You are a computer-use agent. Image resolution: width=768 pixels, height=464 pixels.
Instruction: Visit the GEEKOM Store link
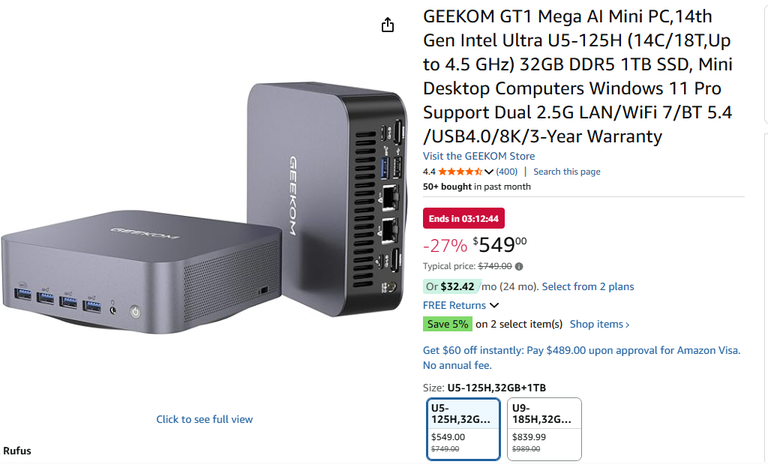[x=479, y=156]
